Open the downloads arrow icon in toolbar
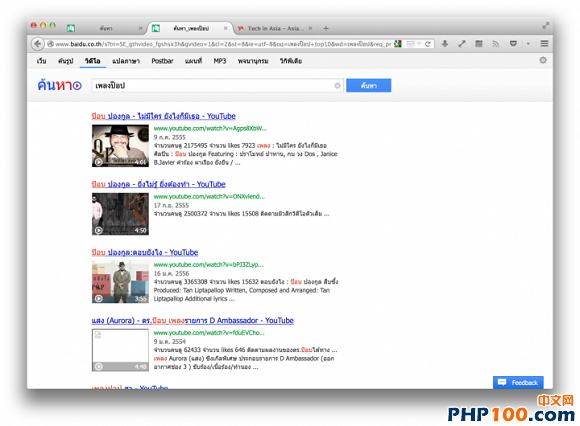This screenshot has width=580, height=426. point(445,44)
